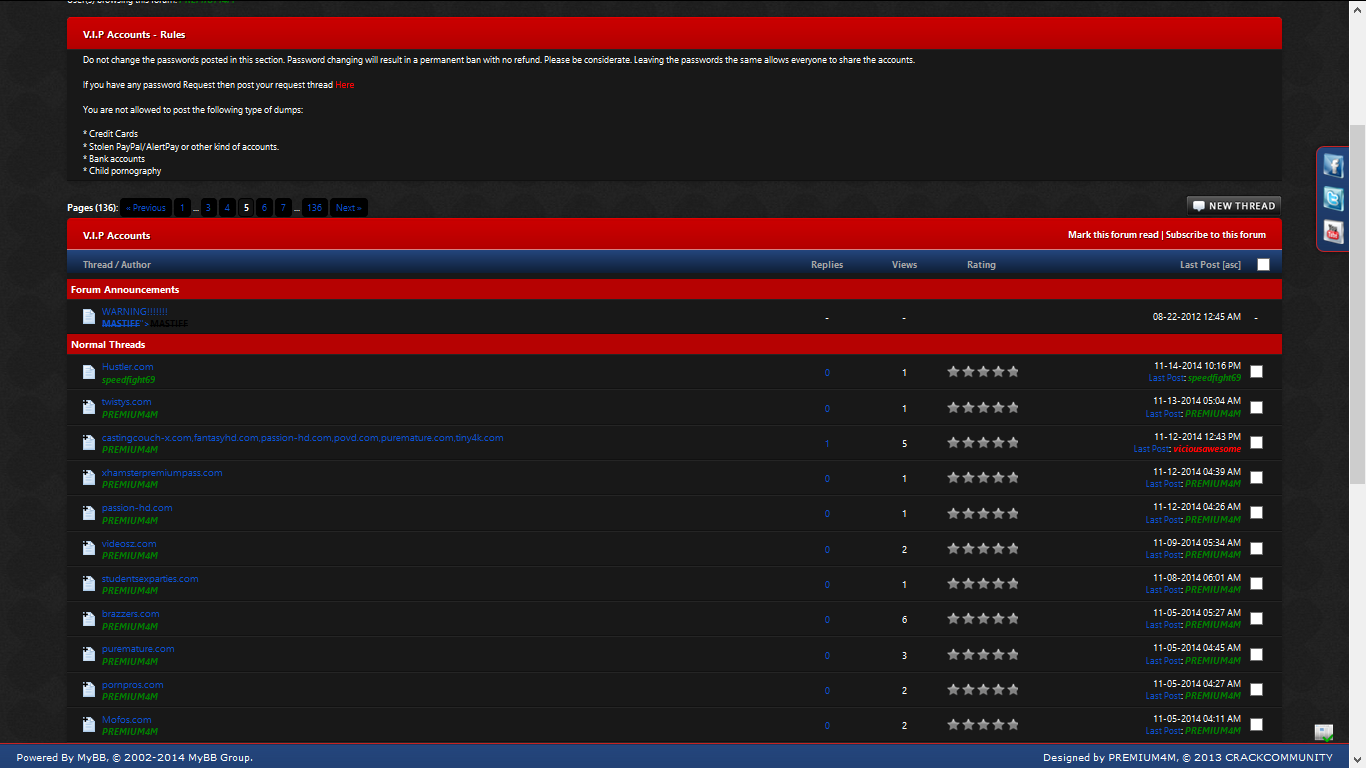Open the Facebook sidebar icon

1333,165
